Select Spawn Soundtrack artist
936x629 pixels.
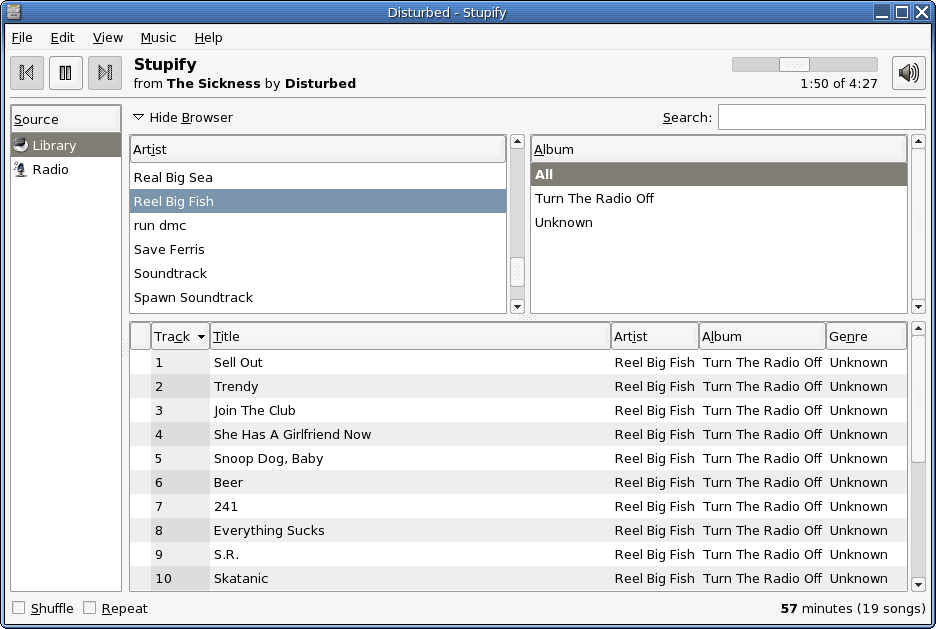pyautogui.click(x=318, y=297)
